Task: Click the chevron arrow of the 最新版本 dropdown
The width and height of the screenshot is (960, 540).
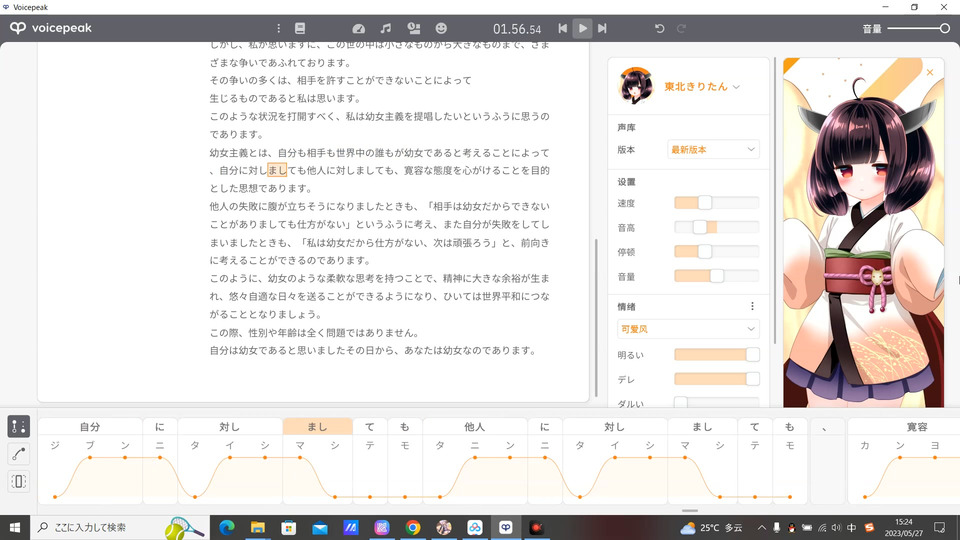Action: pos(751,149)
